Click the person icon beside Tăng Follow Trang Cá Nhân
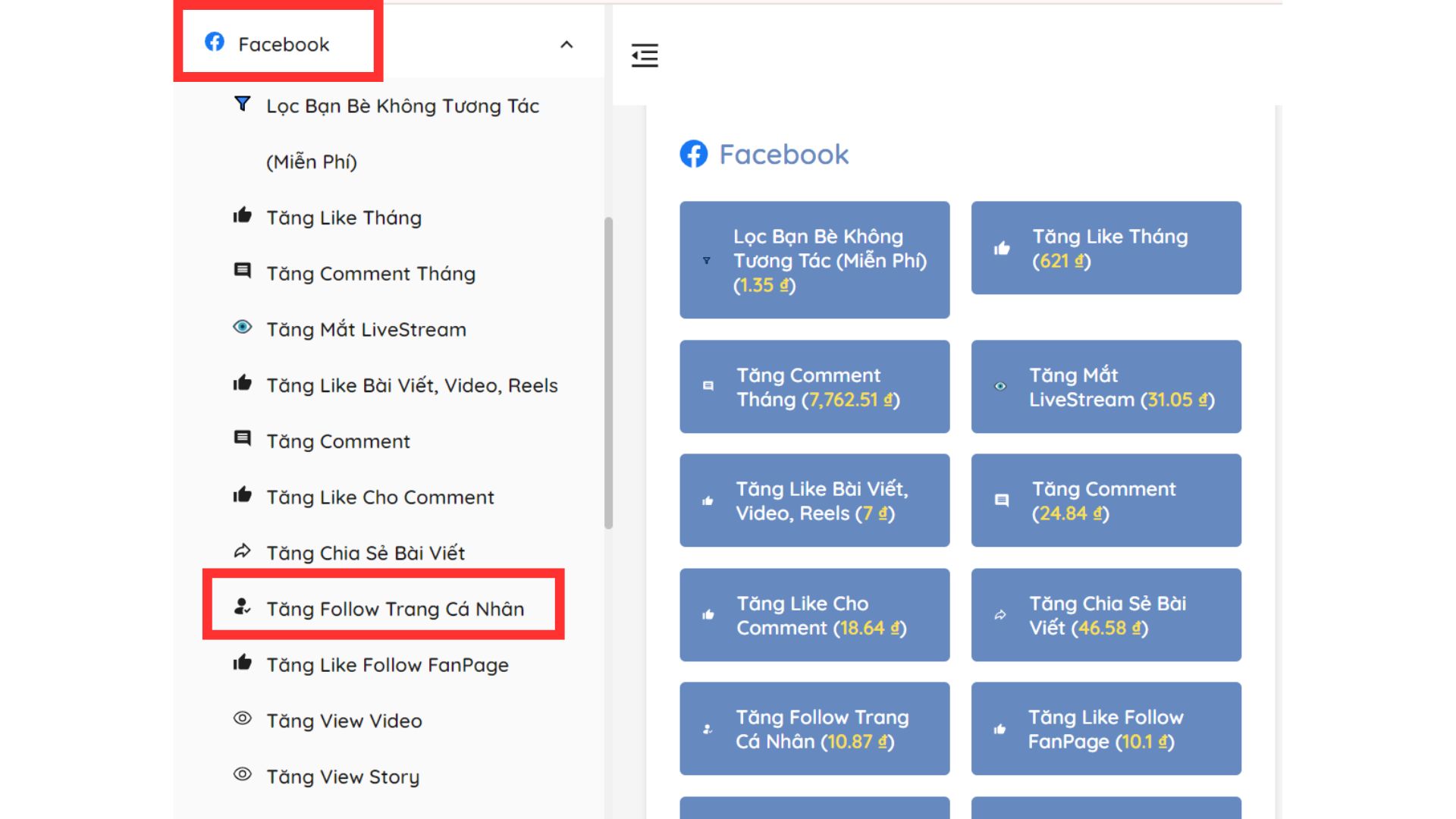This screenshot has width=1456, height=819. (242, 606)
